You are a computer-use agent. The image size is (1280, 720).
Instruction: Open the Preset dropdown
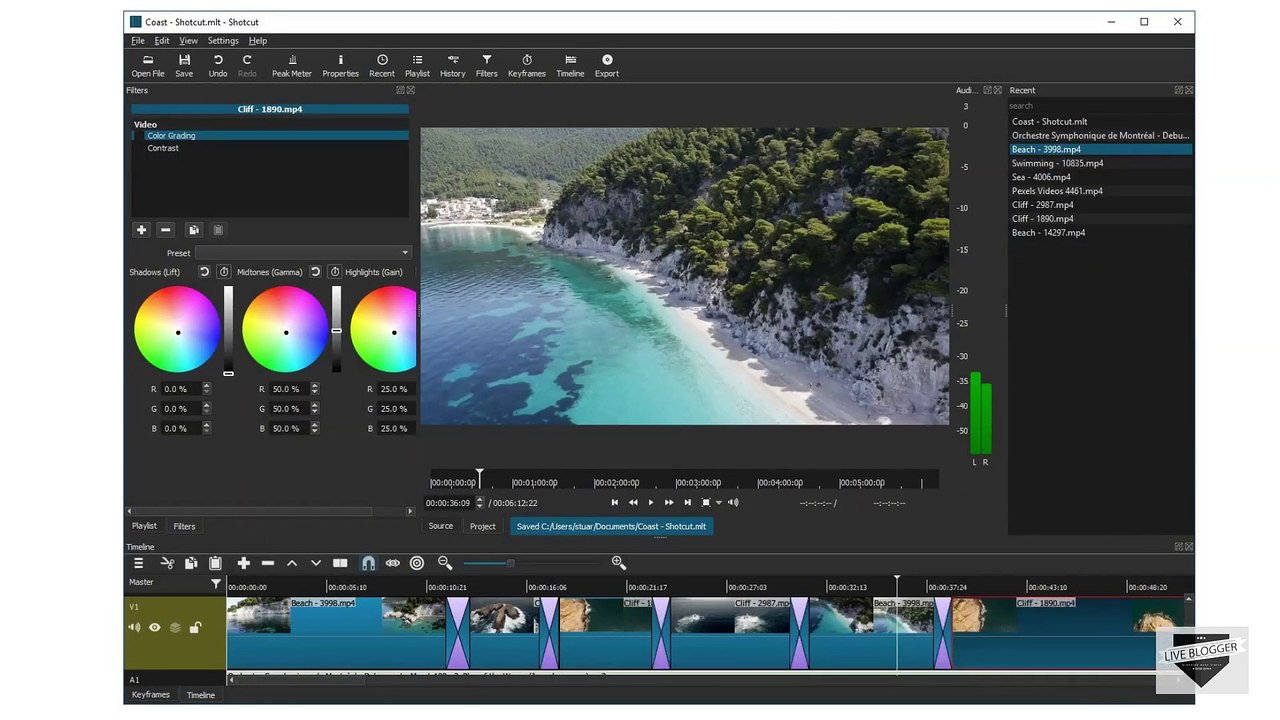coord(303,253)
